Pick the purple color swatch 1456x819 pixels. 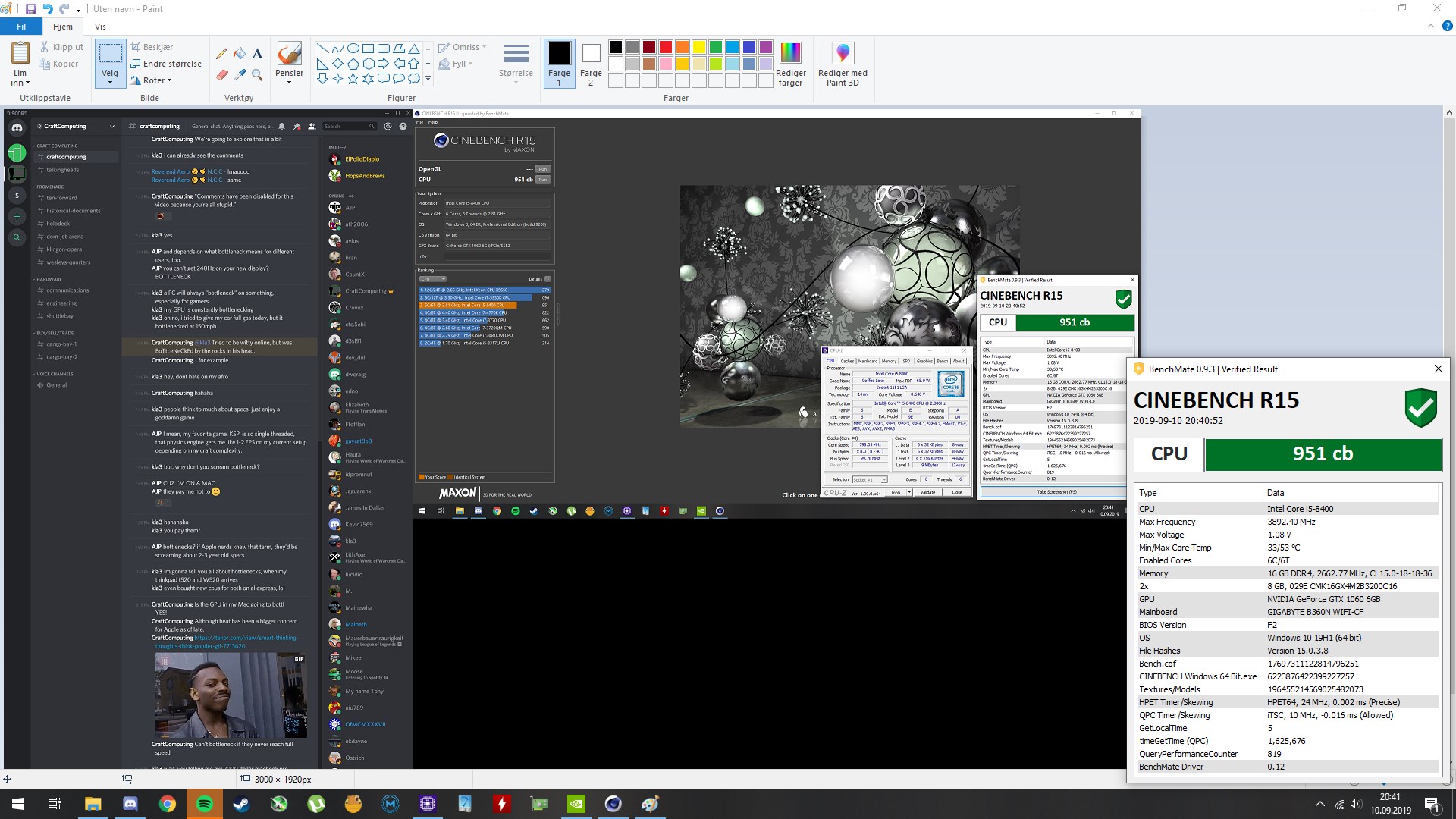coord(765,47)
